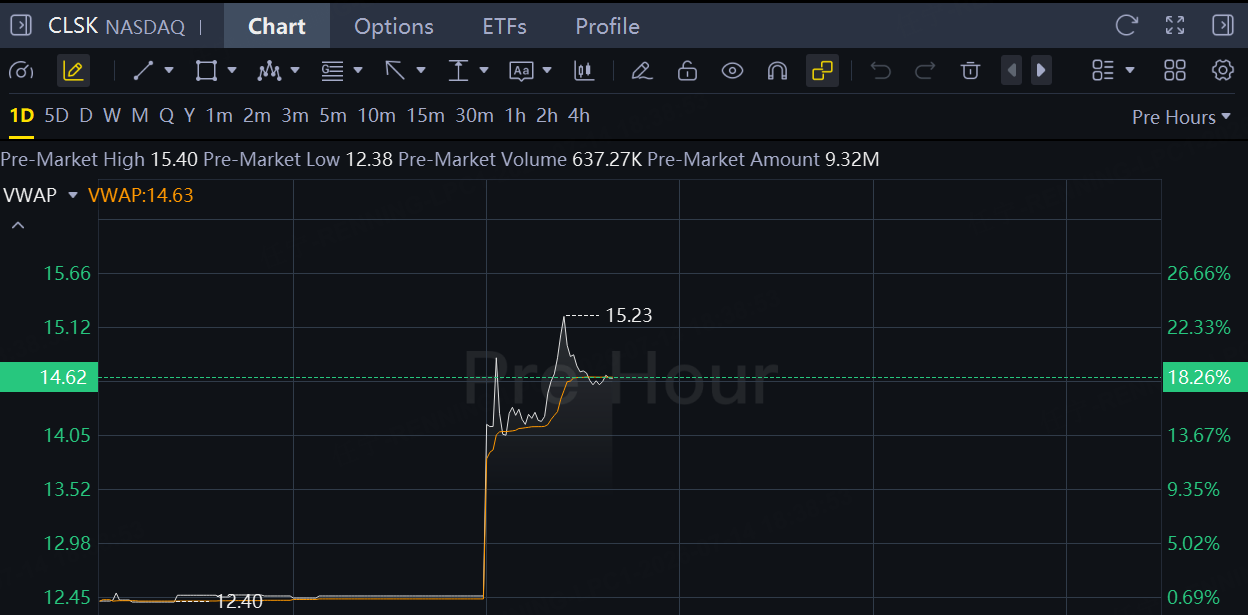Toggle the drawing pencil mode
Image resolution: width=1248 pixels, height=615 pixels.
click(x=72, y=71)
